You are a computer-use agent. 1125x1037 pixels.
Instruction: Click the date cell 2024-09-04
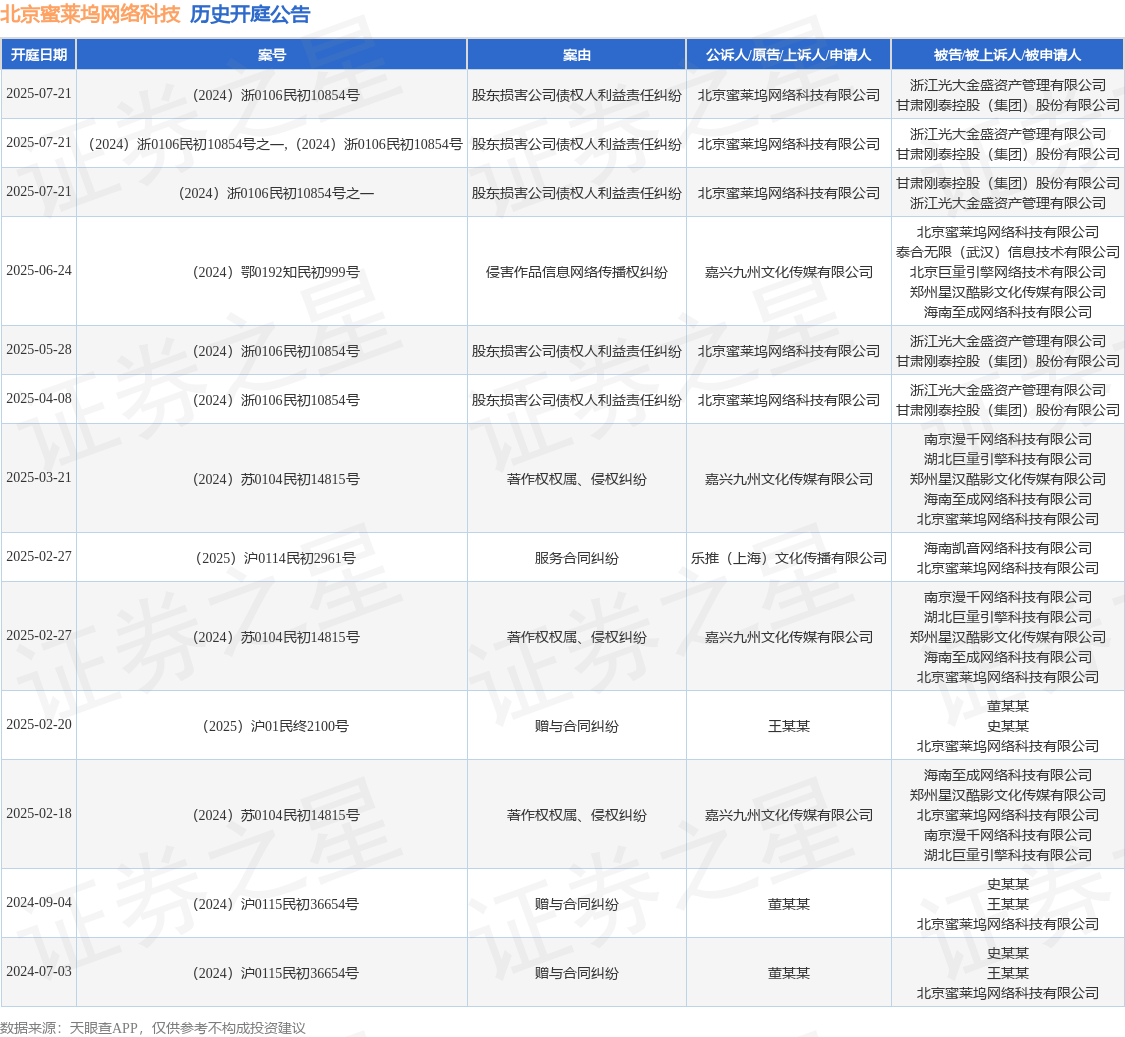coord(39,902)
